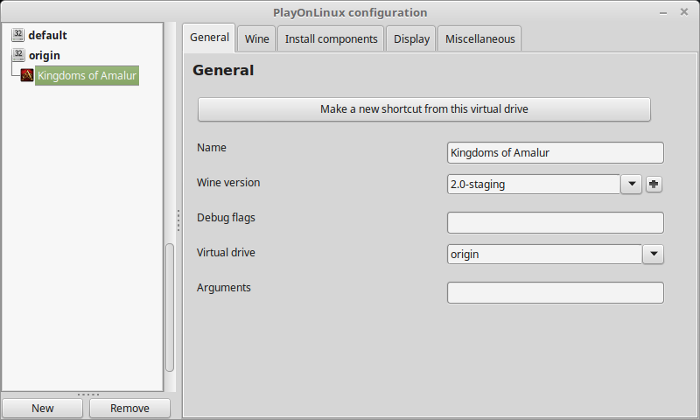The width and height of the screenshot is (700, 420).
Task: Switch to the General tab
Action: [x=209, y=37]
